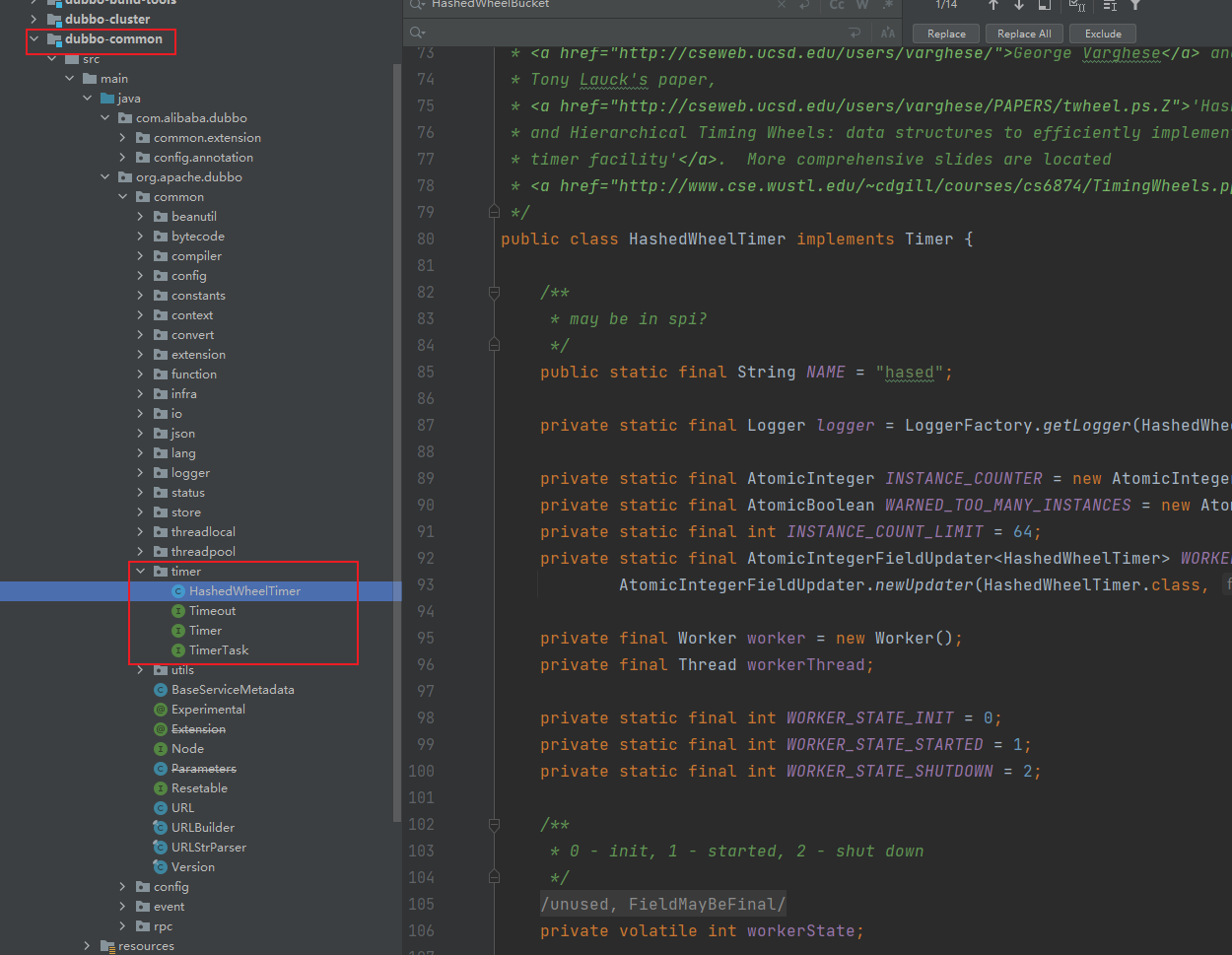This screenshot has height=955, width=1232.
Task: Click the Replace All button
Action: [1024, 34]
